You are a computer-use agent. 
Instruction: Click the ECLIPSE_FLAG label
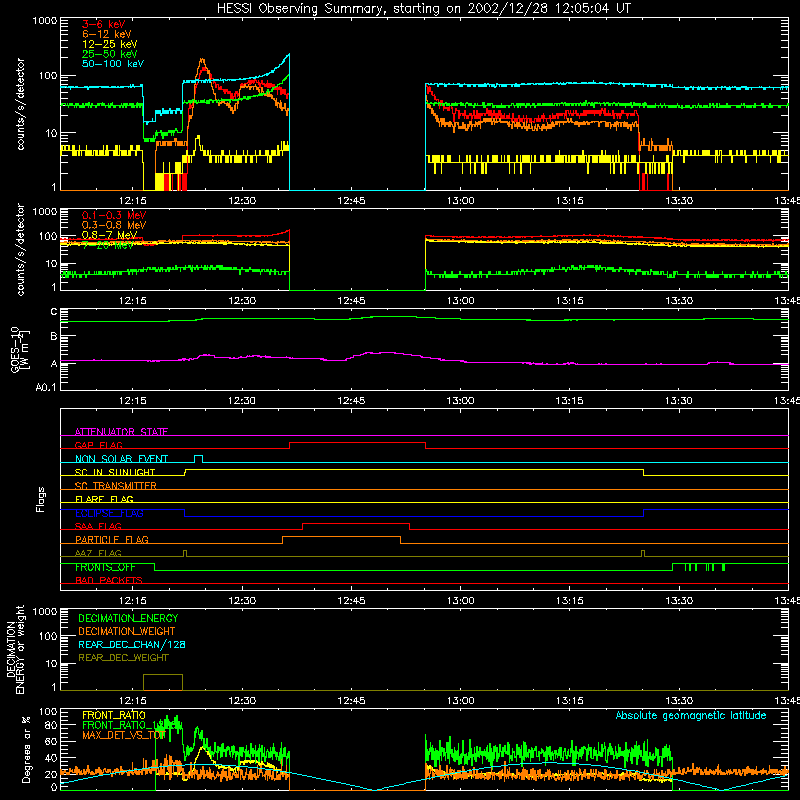click(x=109, y=513)
